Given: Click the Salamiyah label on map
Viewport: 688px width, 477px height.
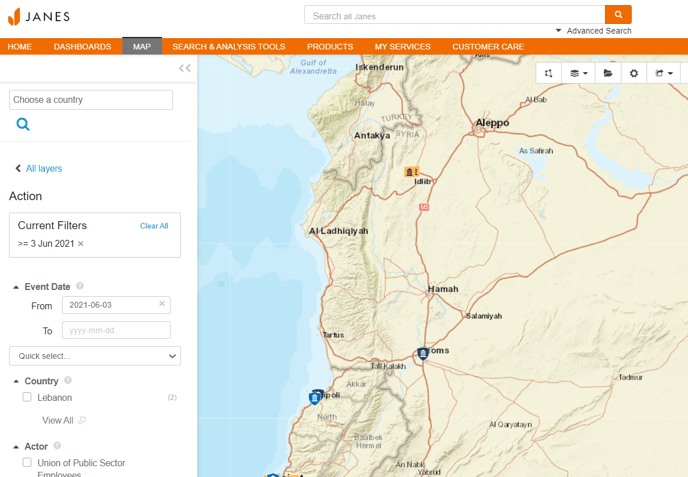Looking at the screenshot, I should (x=484, y=316).
